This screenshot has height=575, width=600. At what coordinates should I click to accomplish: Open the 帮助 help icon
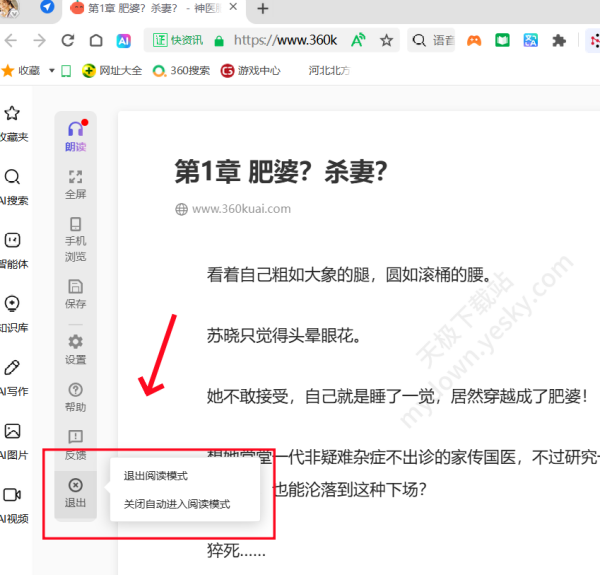pyautogui.click(x=76, y=396)
